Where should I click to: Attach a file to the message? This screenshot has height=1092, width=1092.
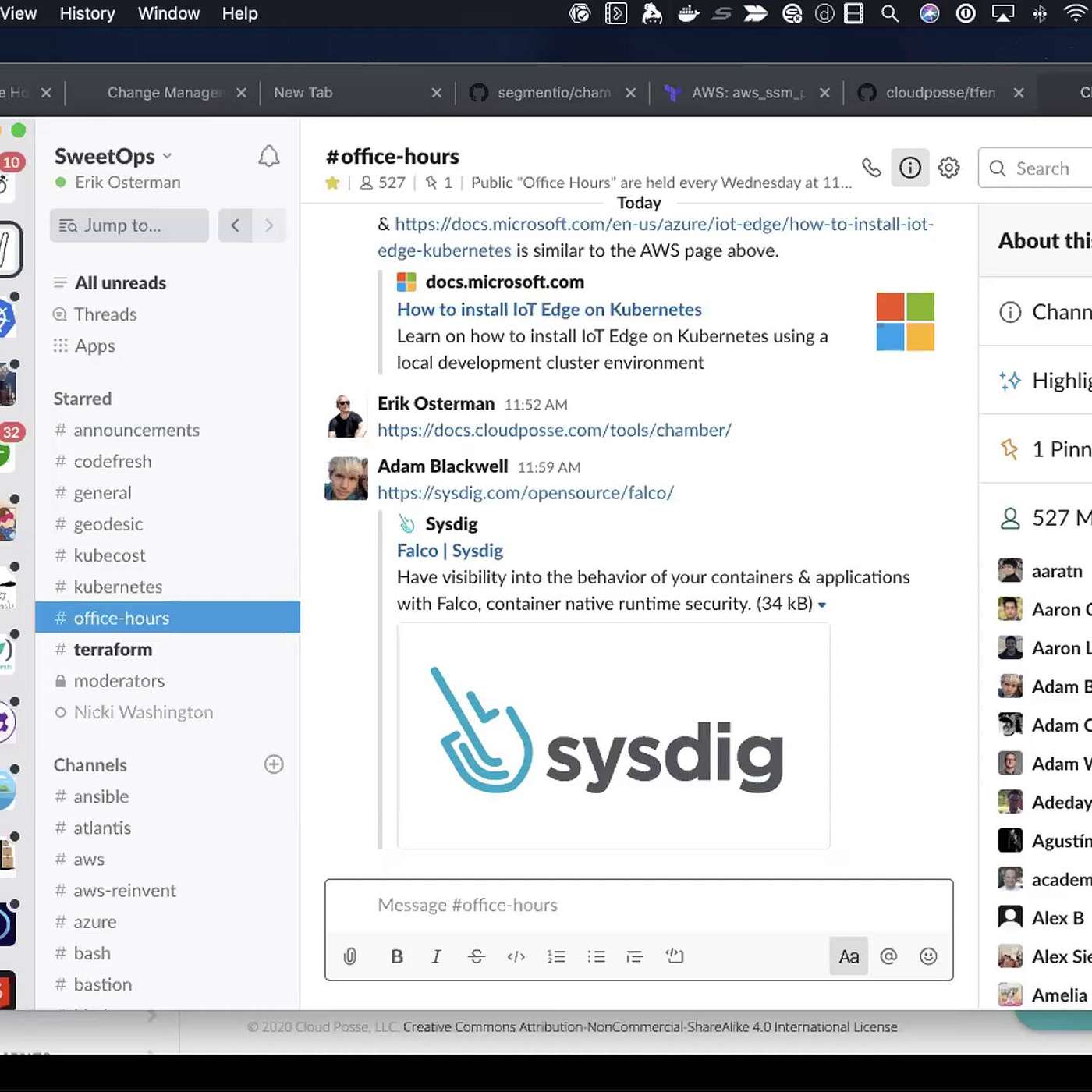[x=350, y=956]
